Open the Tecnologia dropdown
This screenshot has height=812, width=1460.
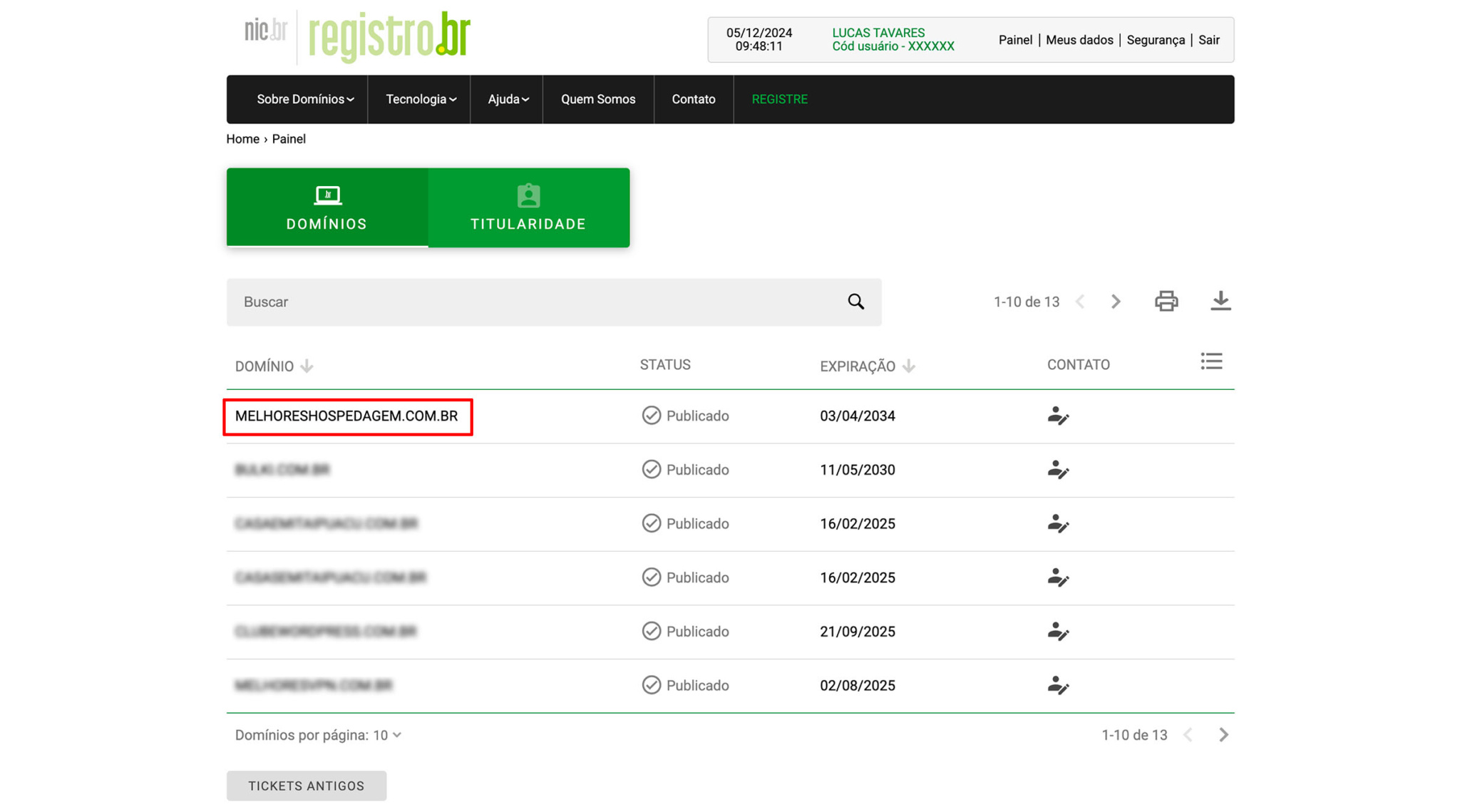[419, 99]
